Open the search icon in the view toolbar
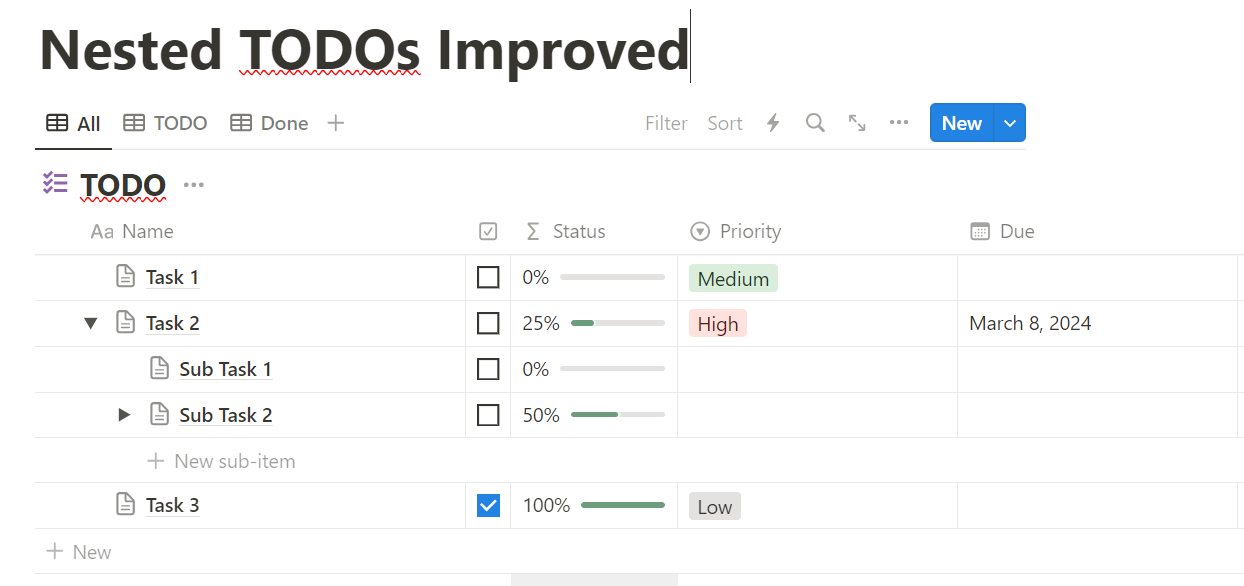Screen dimensions: 1244x586 814,122
